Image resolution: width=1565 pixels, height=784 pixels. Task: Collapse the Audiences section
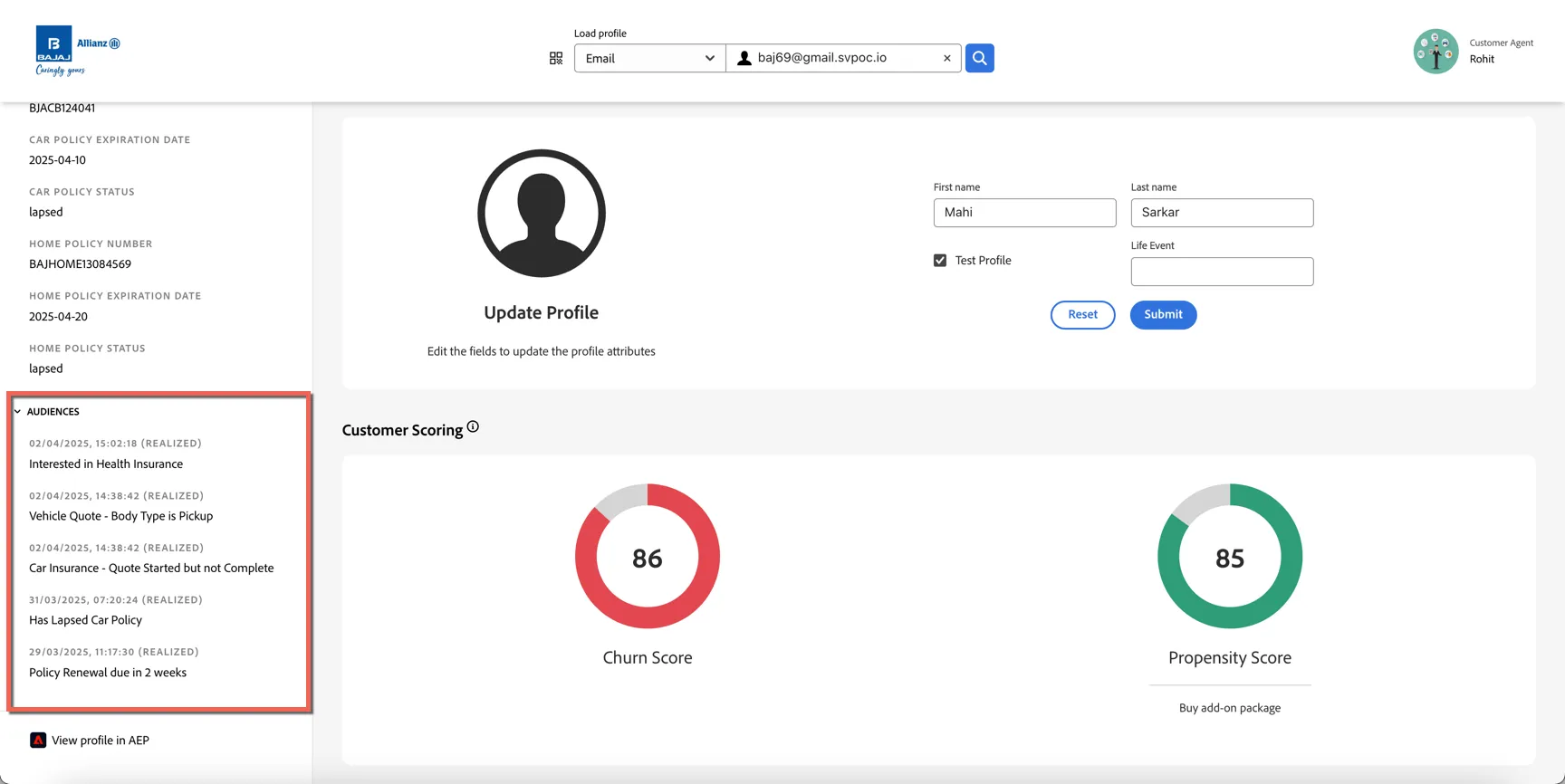(x=18, y=411)
